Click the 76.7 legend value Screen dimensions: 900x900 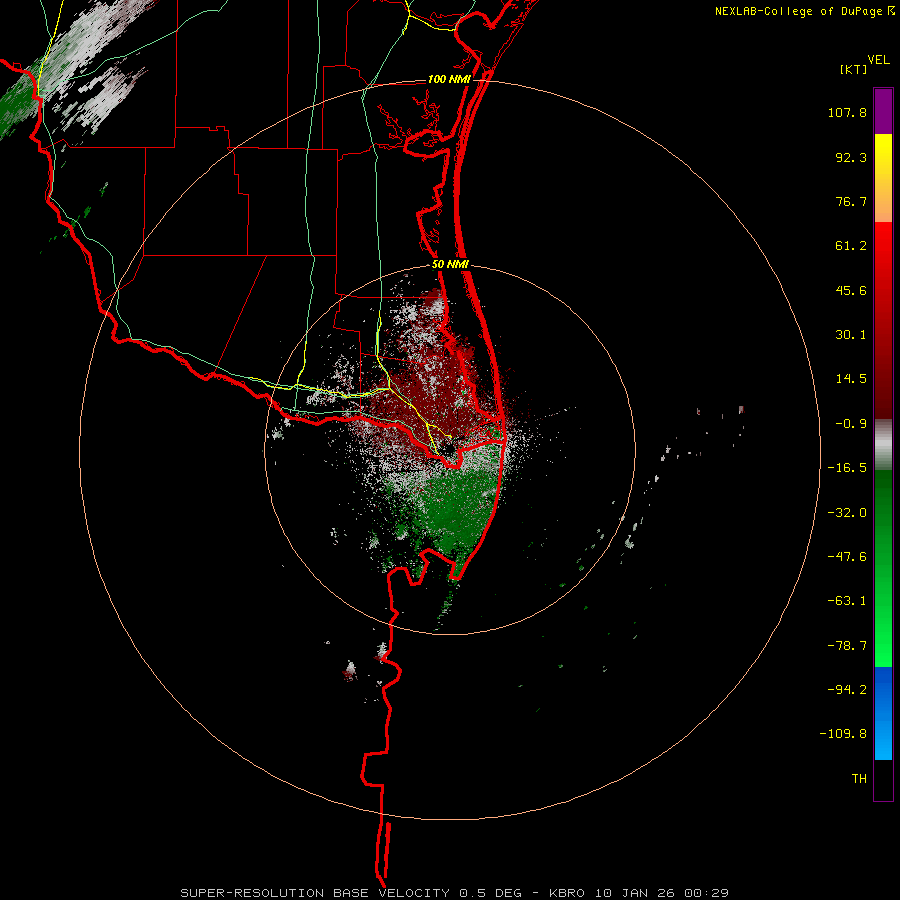pyautogui.click(x=851, y=201)
